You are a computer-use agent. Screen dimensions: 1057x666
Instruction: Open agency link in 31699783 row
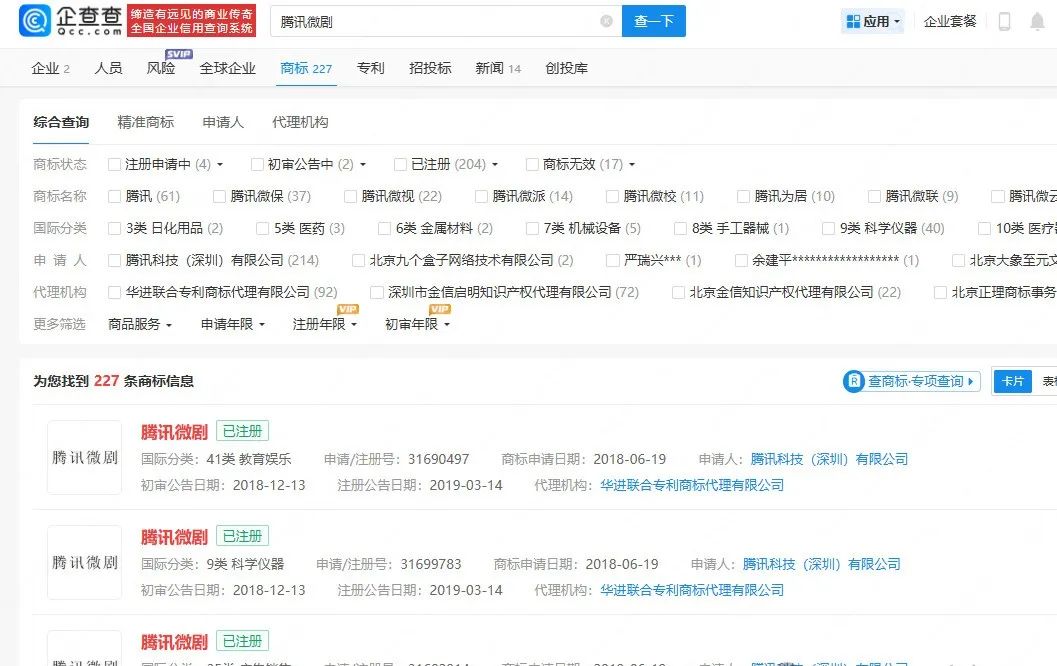[692, 590]
